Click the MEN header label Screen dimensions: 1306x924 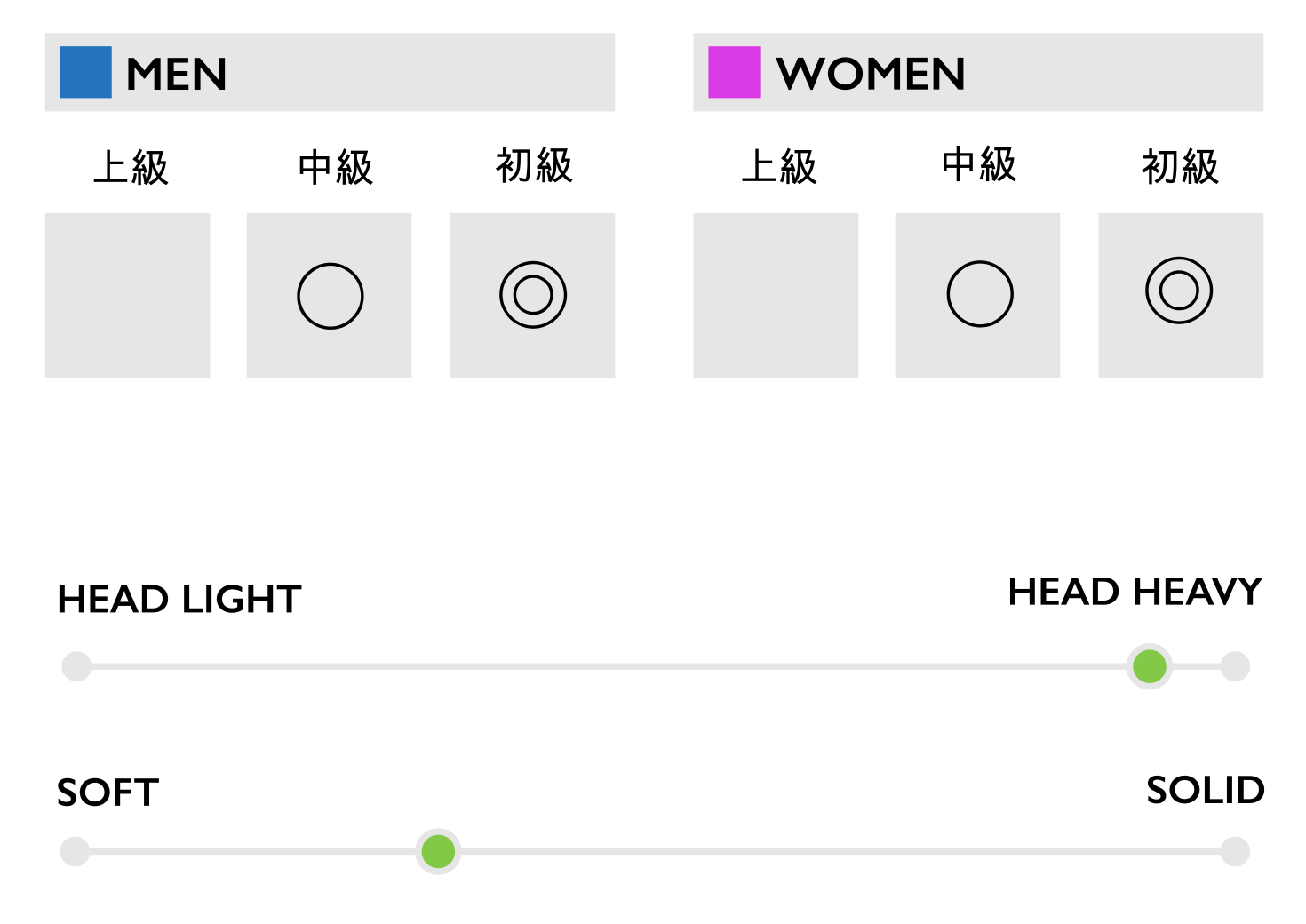[177, 74]
